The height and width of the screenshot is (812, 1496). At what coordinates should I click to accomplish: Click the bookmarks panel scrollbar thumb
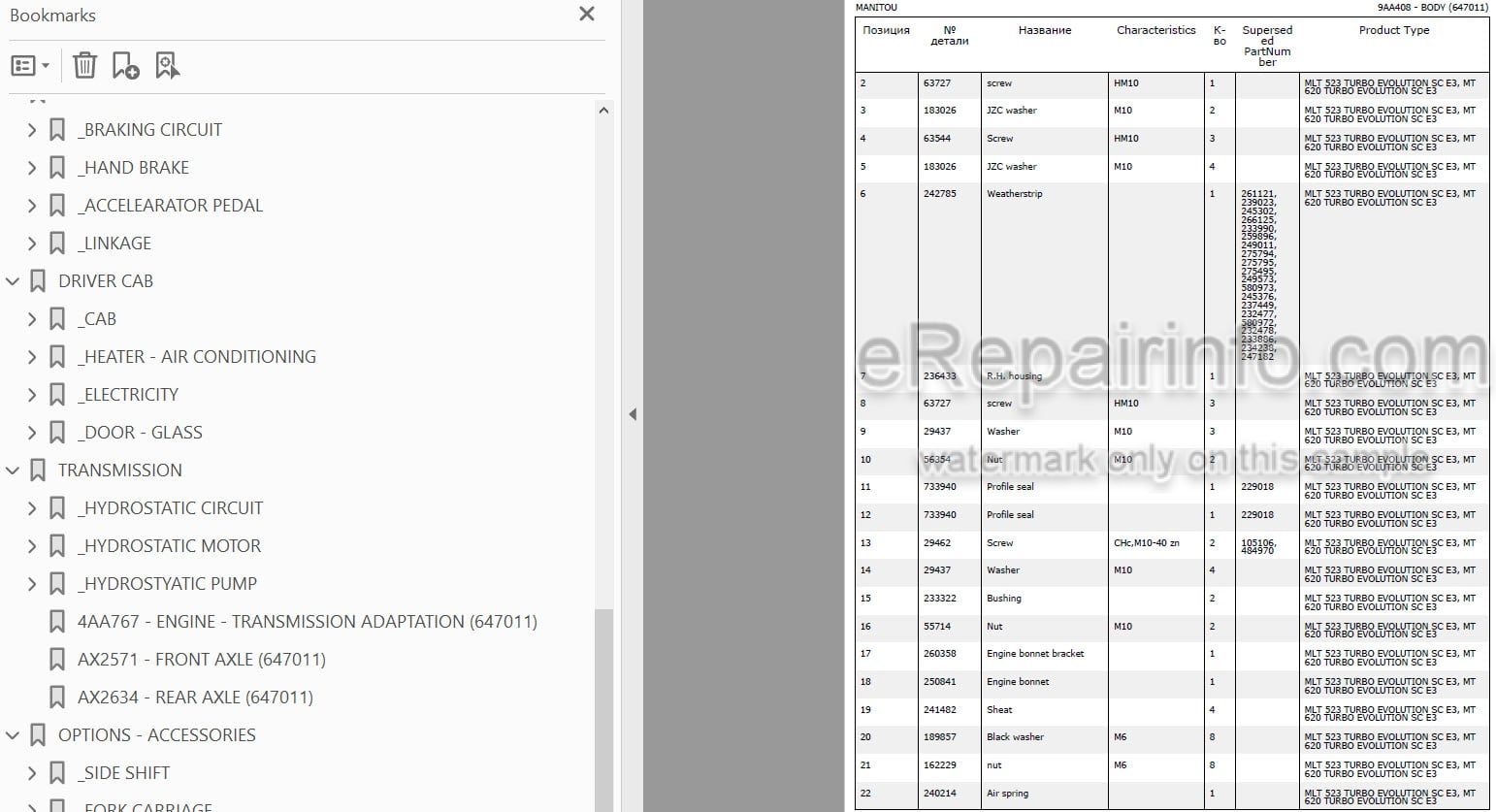(603, 709)
